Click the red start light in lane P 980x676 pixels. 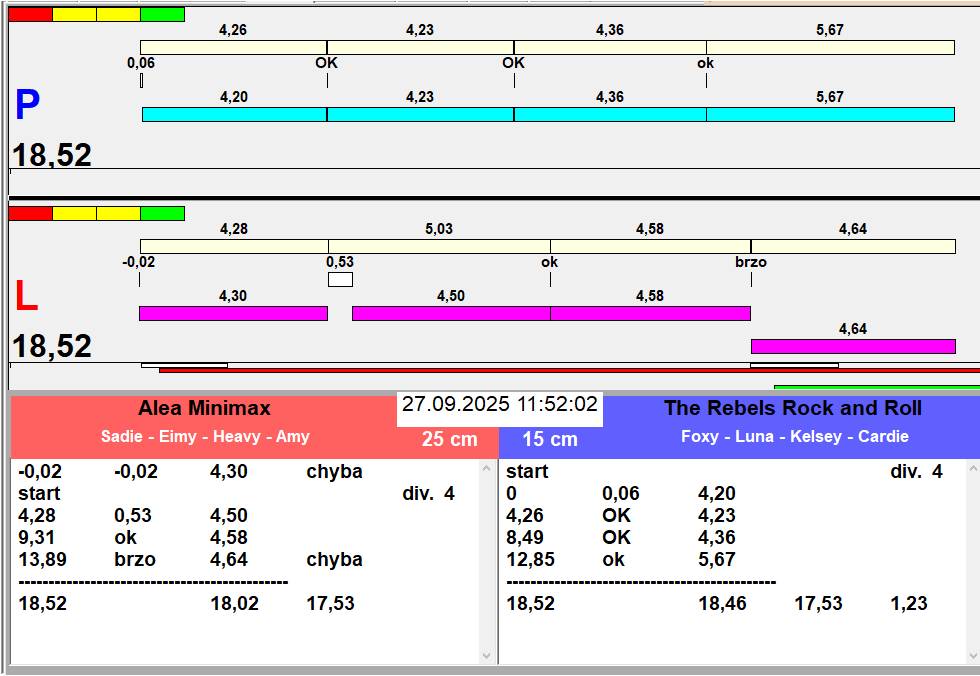point(31,14)
